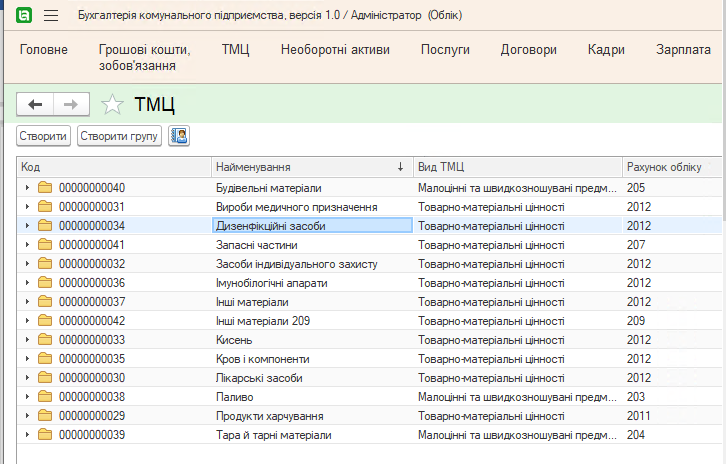Click the Створити button
Viewport: 726px width, 464px height.
tap(43, 136)
